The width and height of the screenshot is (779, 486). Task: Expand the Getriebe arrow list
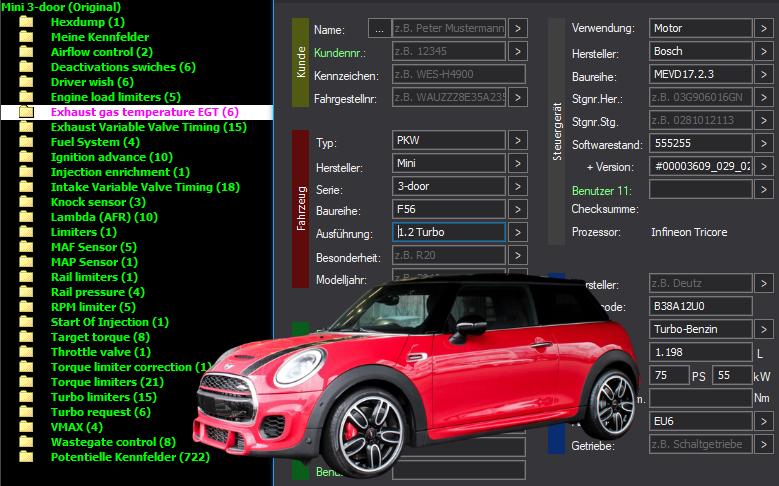pyautogui.click(x=764, y=444)
